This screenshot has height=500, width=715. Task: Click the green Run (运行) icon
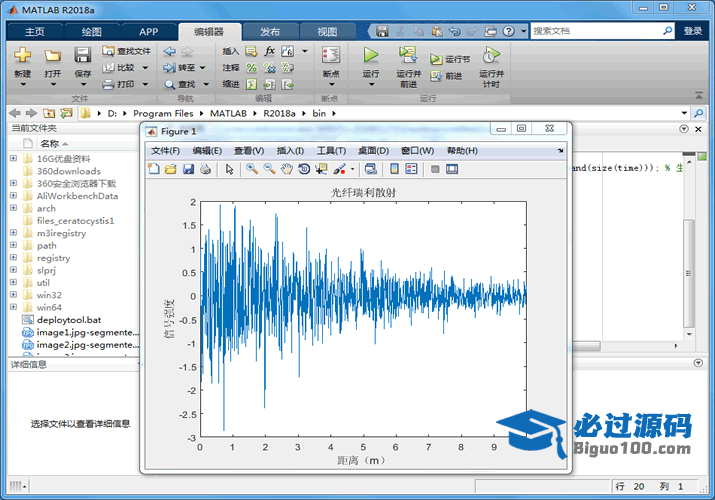coord(371,56)
